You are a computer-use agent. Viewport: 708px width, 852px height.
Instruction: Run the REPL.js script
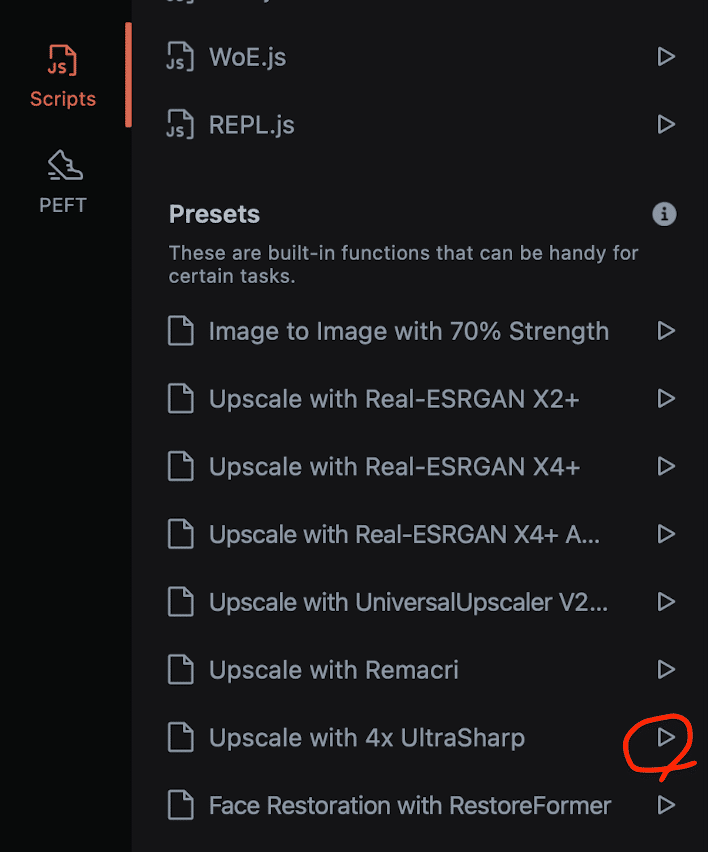pyautogui.click(x=665, y=124)
